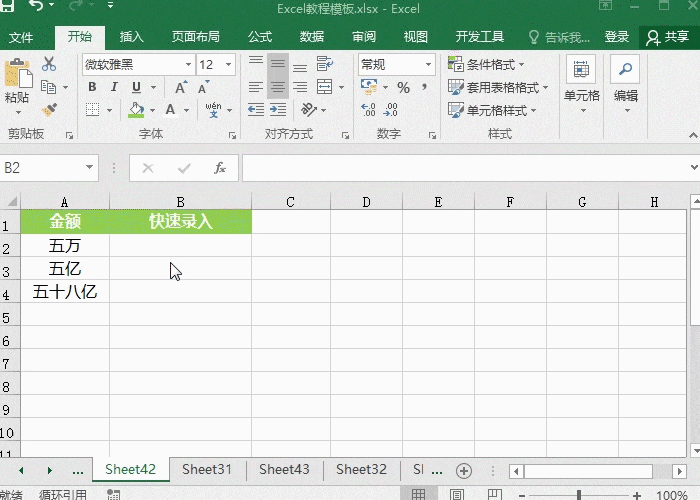Apply percent style
Screen dimensions: 700x500
(404, 88)
